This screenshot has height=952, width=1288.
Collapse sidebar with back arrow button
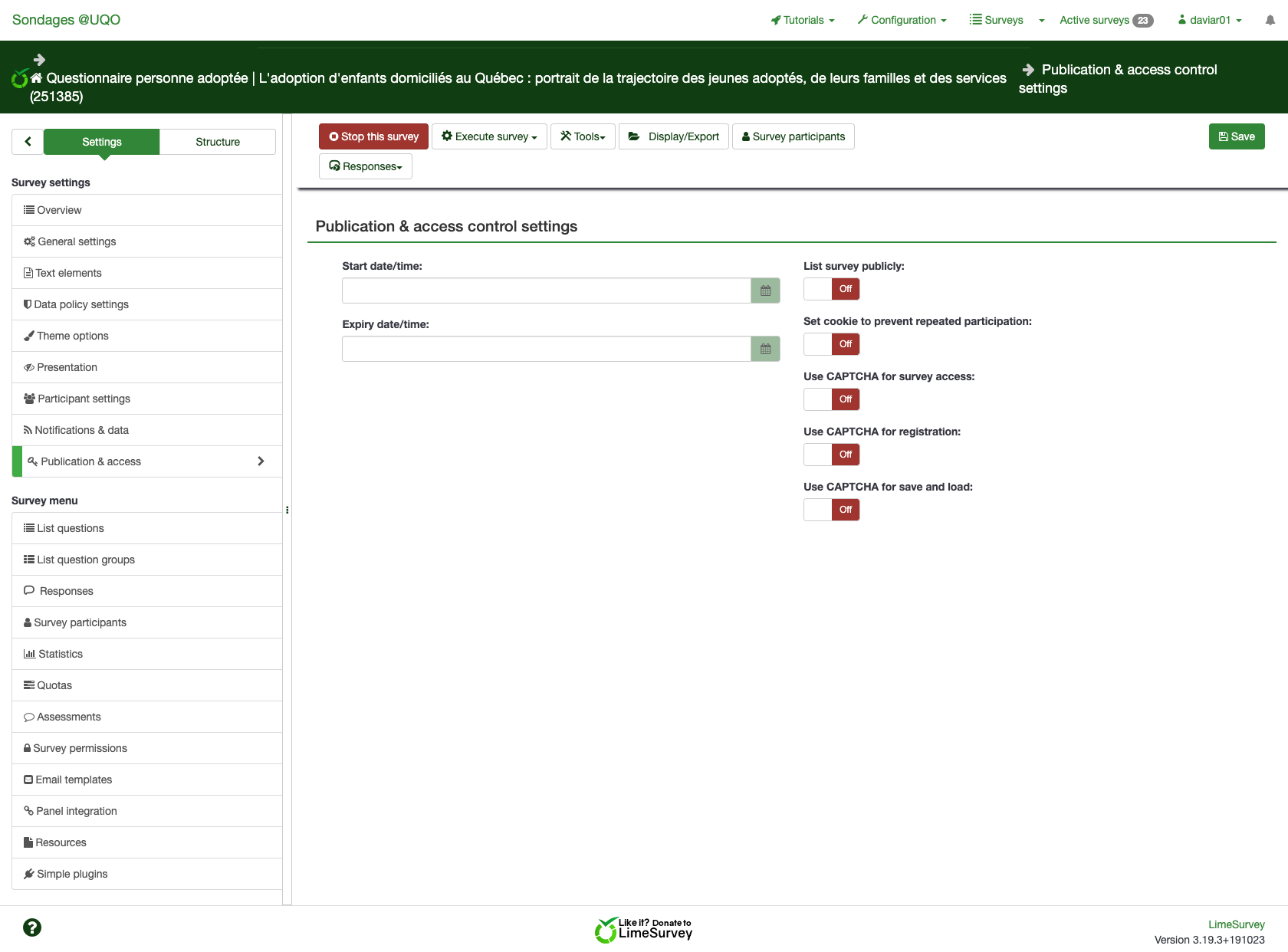pyautogui.click(x=28, y=142)
